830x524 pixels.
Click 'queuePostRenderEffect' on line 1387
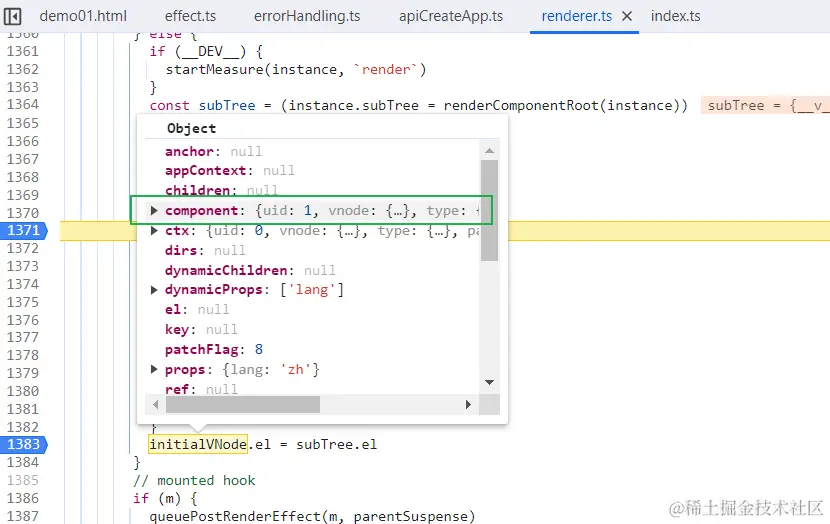236,517
